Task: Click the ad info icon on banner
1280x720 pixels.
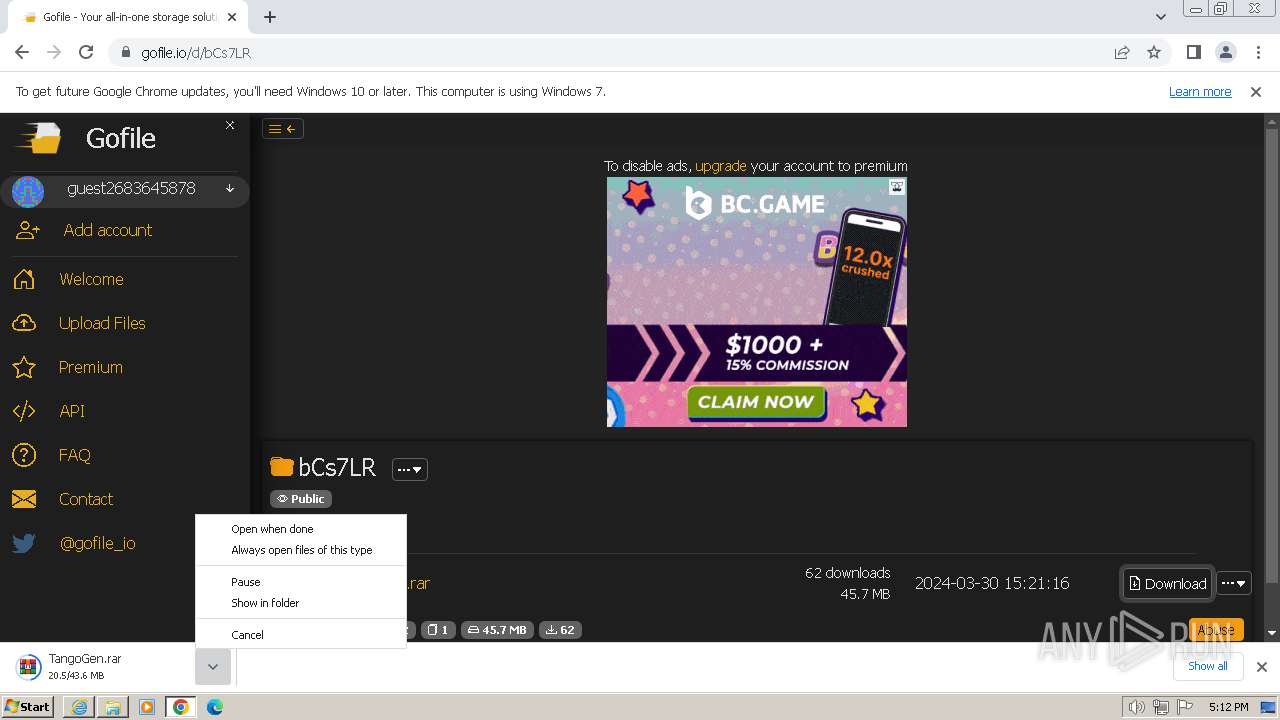Action: click(897, 186)
